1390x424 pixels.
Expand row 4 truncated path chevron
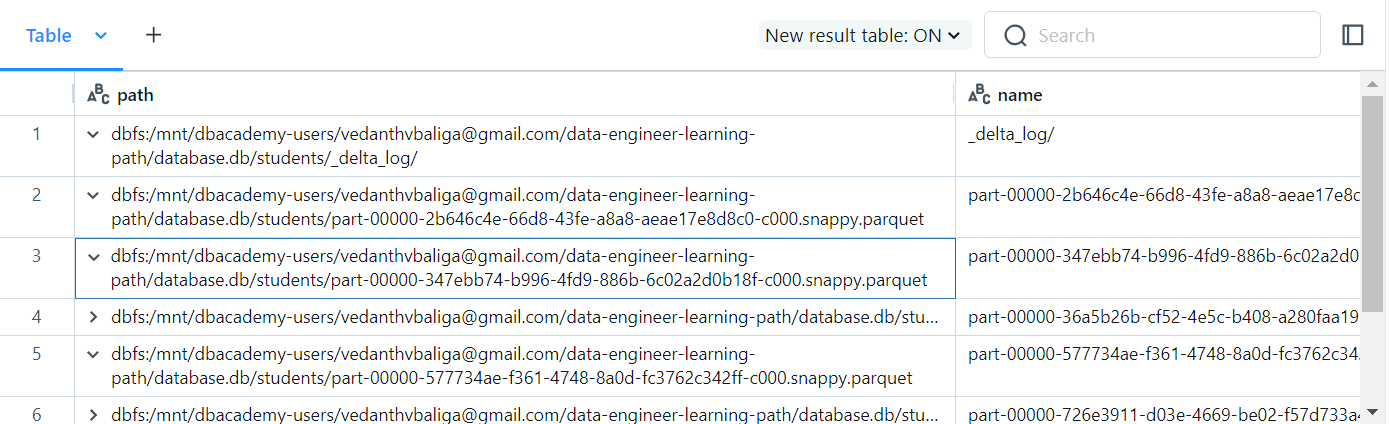click(x=94, y=317)
